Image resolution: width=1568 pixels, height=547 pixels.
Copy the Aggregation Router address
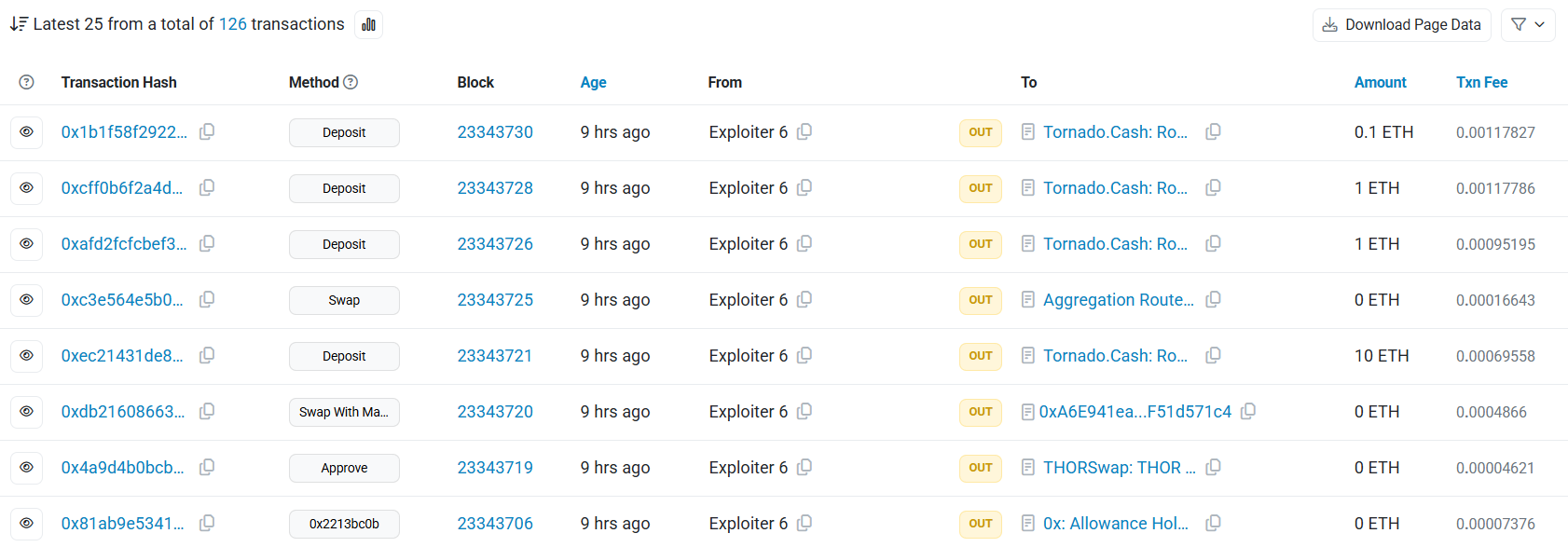1213,299
